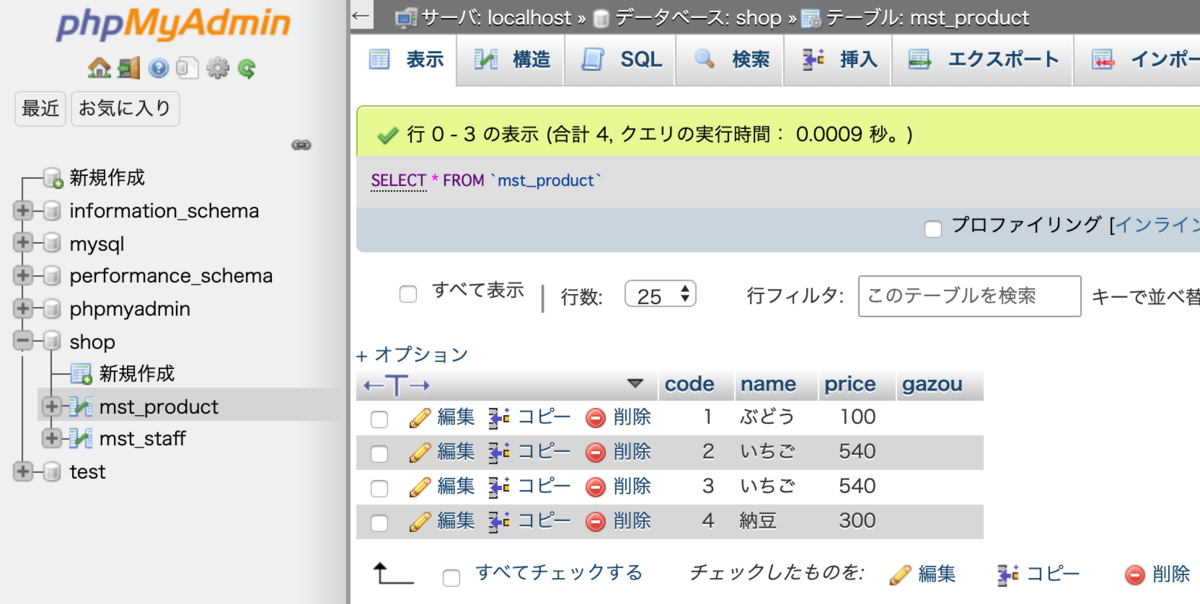Click pencil edit icon for code 3 row
1200x604 pixels.
[x=420, y=486]
